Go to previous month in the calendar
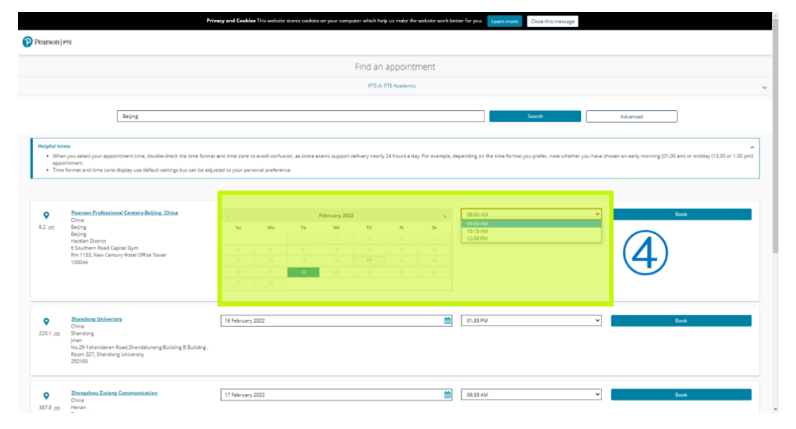Screen dimensions: 796x429 228,216
